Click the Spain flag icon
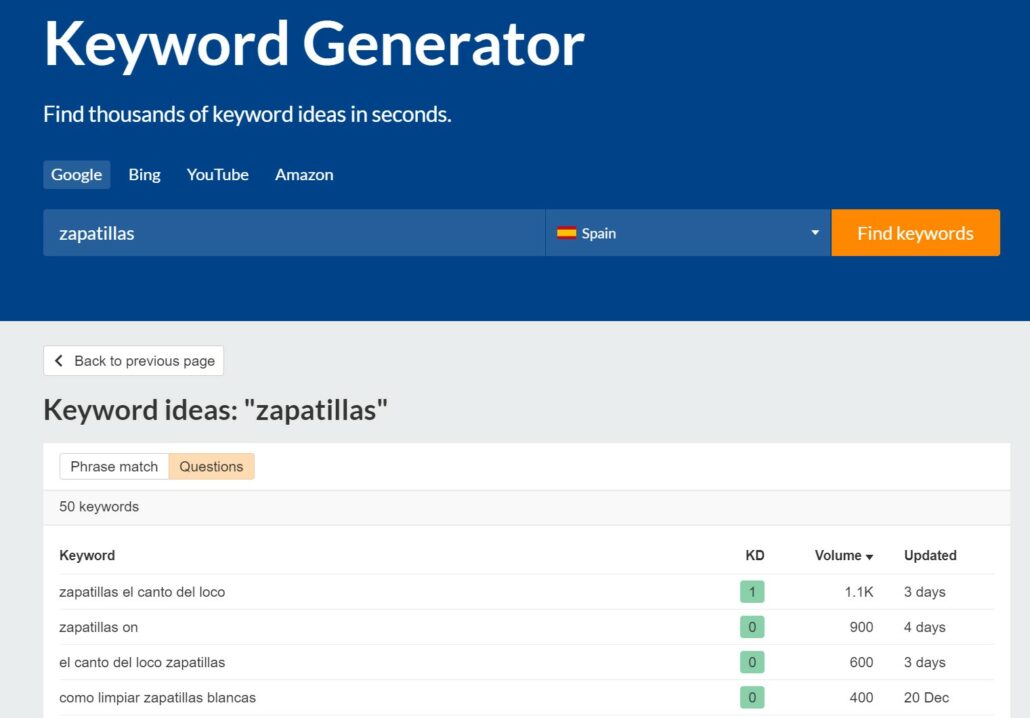Image resolution: width=1030 pixels, height=718 pixels. (x=569, y=232)
